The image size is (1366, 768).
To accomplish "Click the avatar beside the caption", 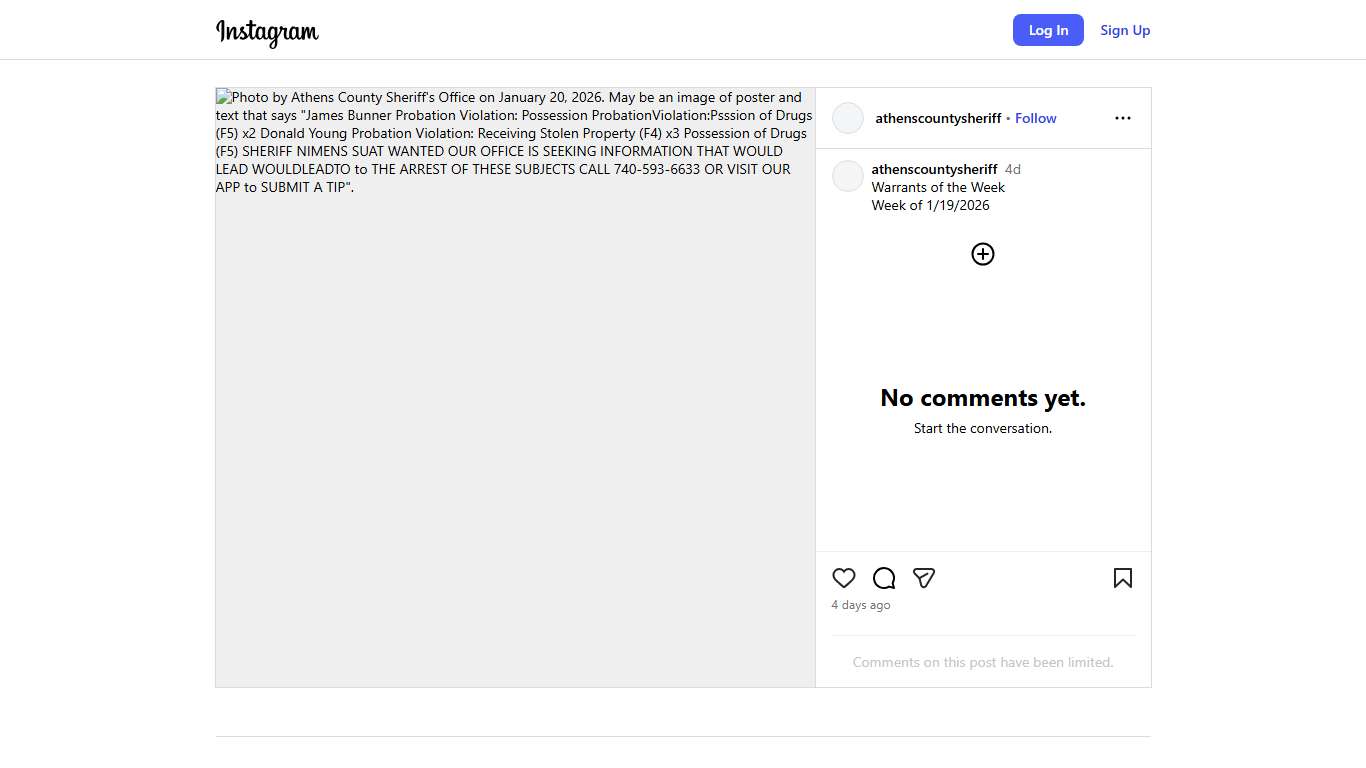I will [x=848, y=176].
